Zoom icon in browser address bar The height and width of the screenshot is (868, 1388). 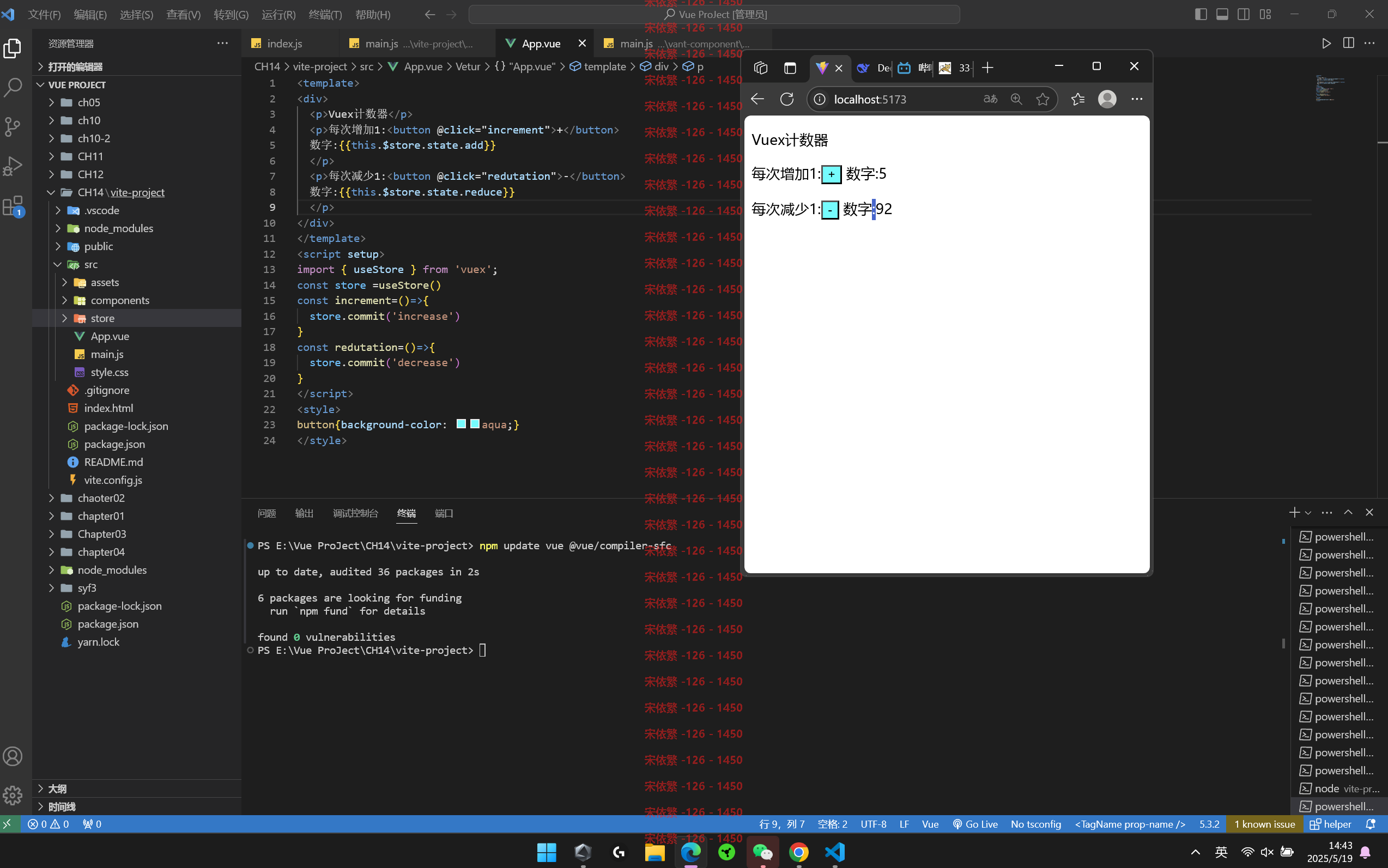pos(1016,99)
